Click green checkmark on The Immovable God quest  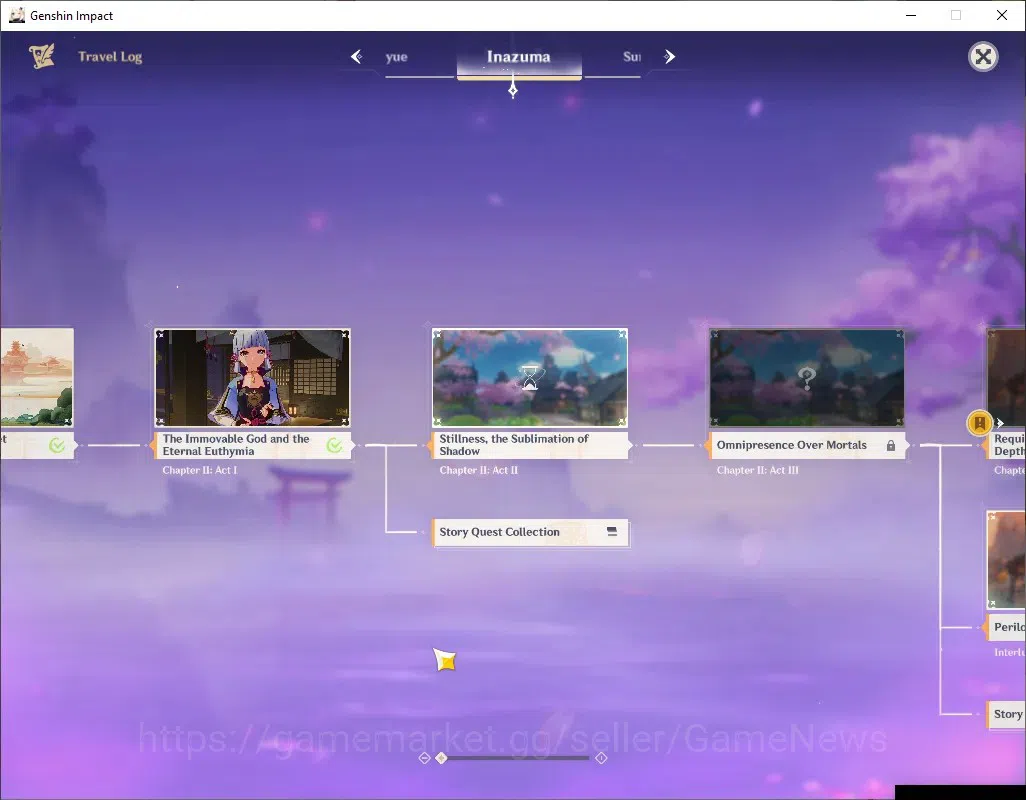click(x=334, y=445)
